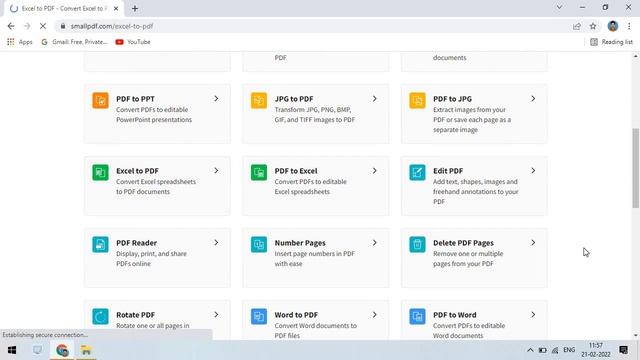The height and width of the screenshot is (360, 640).
Task: Click the scrollbar down arrow
Action: point(636,335)
